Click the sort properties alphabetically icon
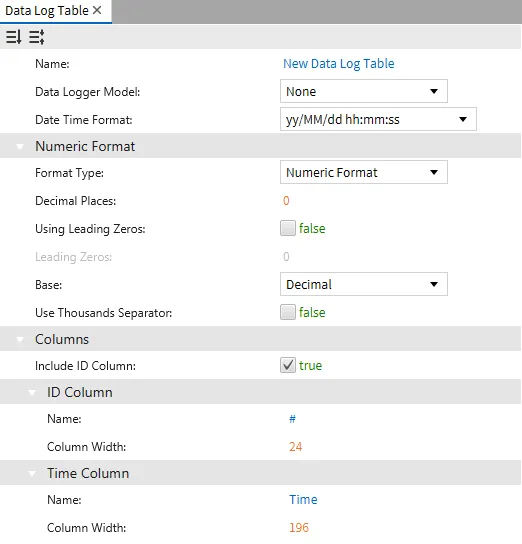522x544 pixels. click(x=14, y=37)
